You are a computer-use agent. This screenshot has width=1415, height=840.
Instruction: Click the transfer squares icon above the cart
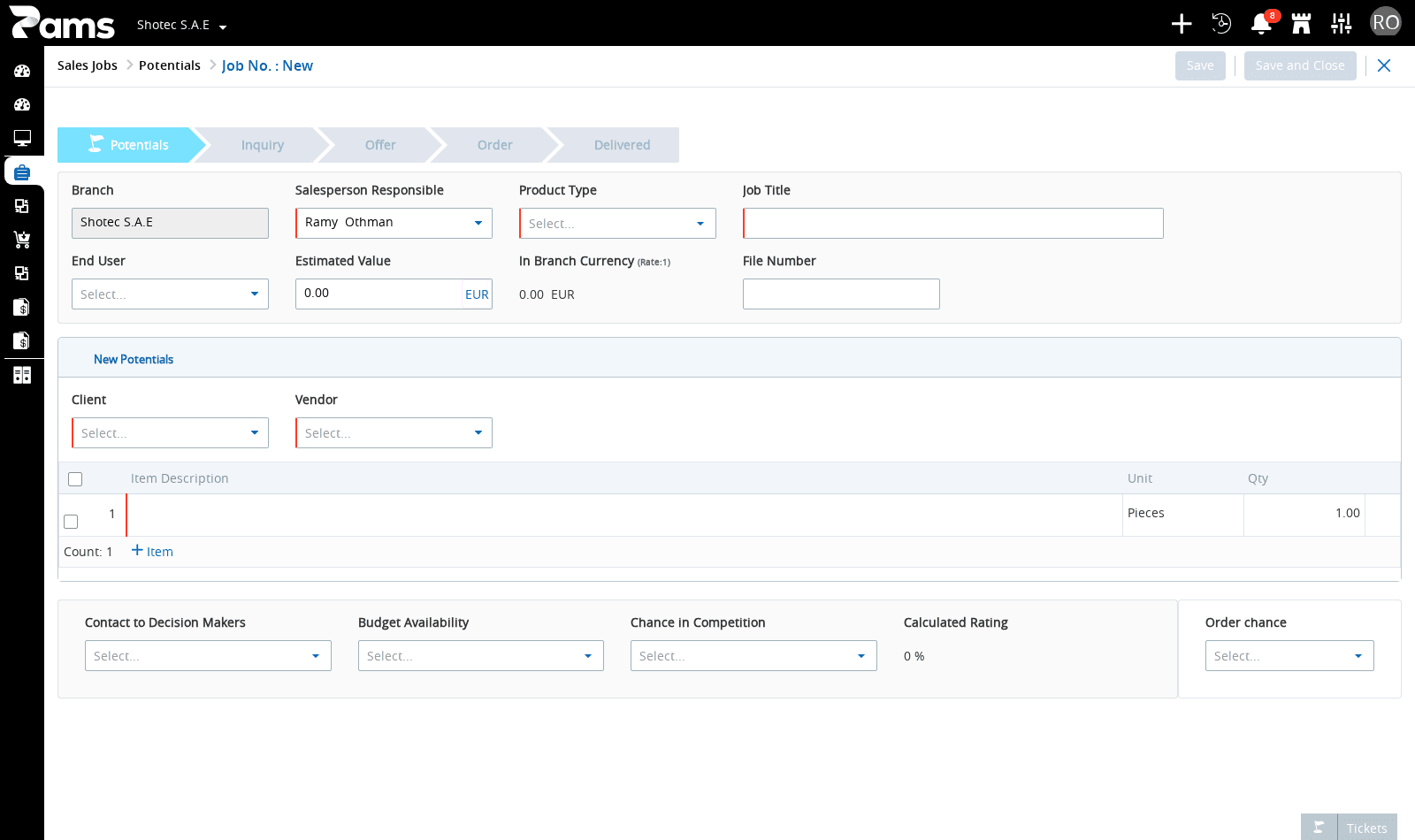(x=22, y=206)
